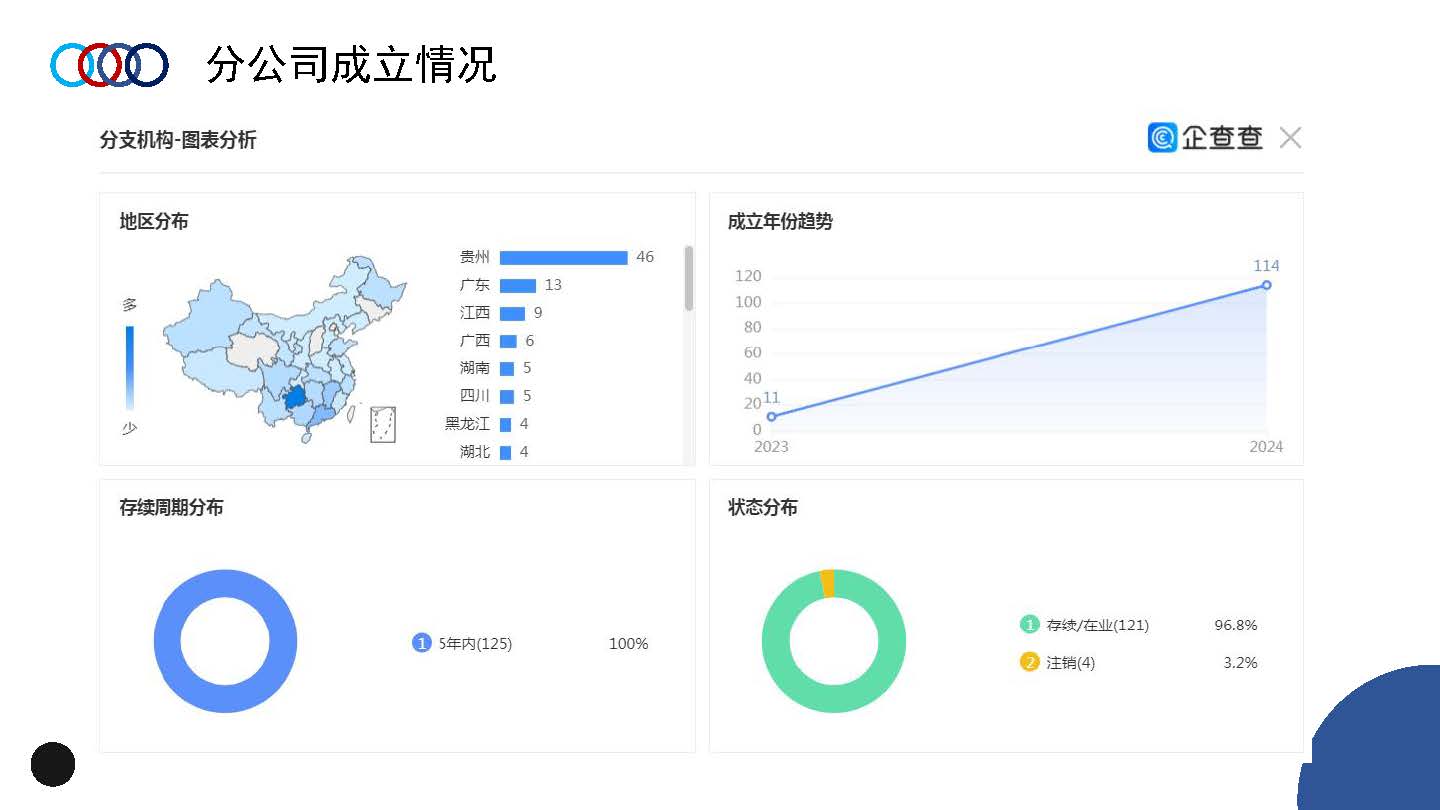This screenshot has width=1440, height=810.
Task: Click the yellow 注销 segment of the donut
Action: tap(827, 584)
